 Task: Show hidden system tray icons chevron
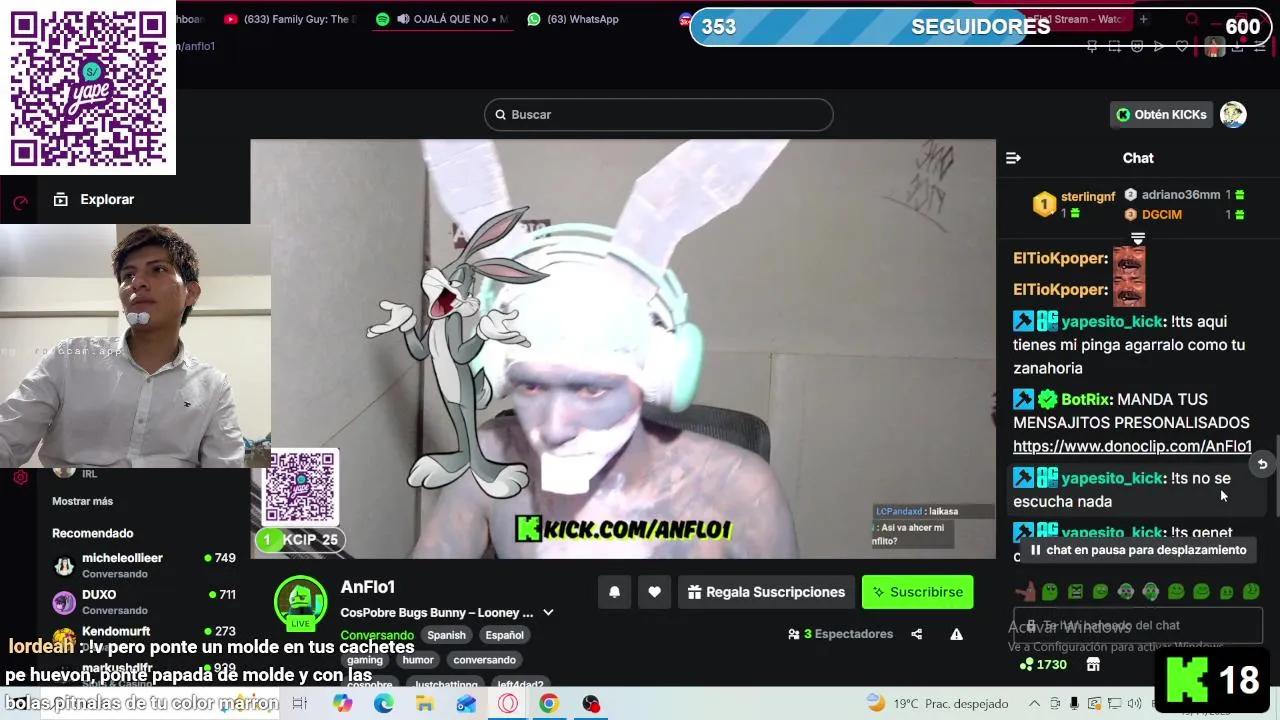coord(1034,704)
